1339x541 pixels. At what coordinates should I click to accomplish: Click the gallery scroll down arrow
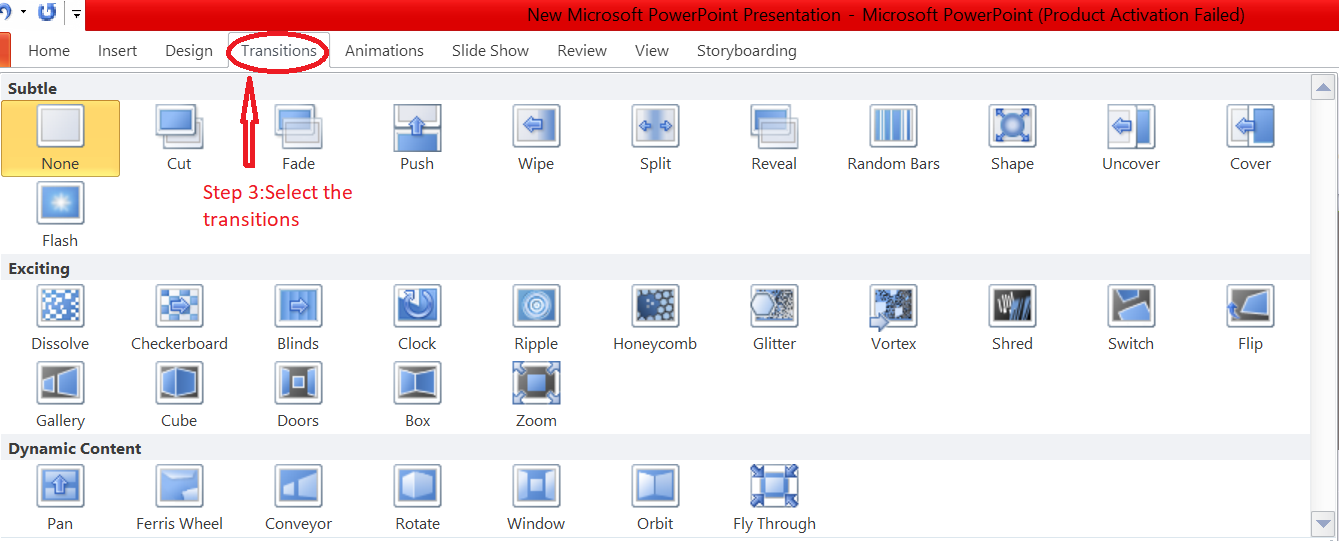1324,523
